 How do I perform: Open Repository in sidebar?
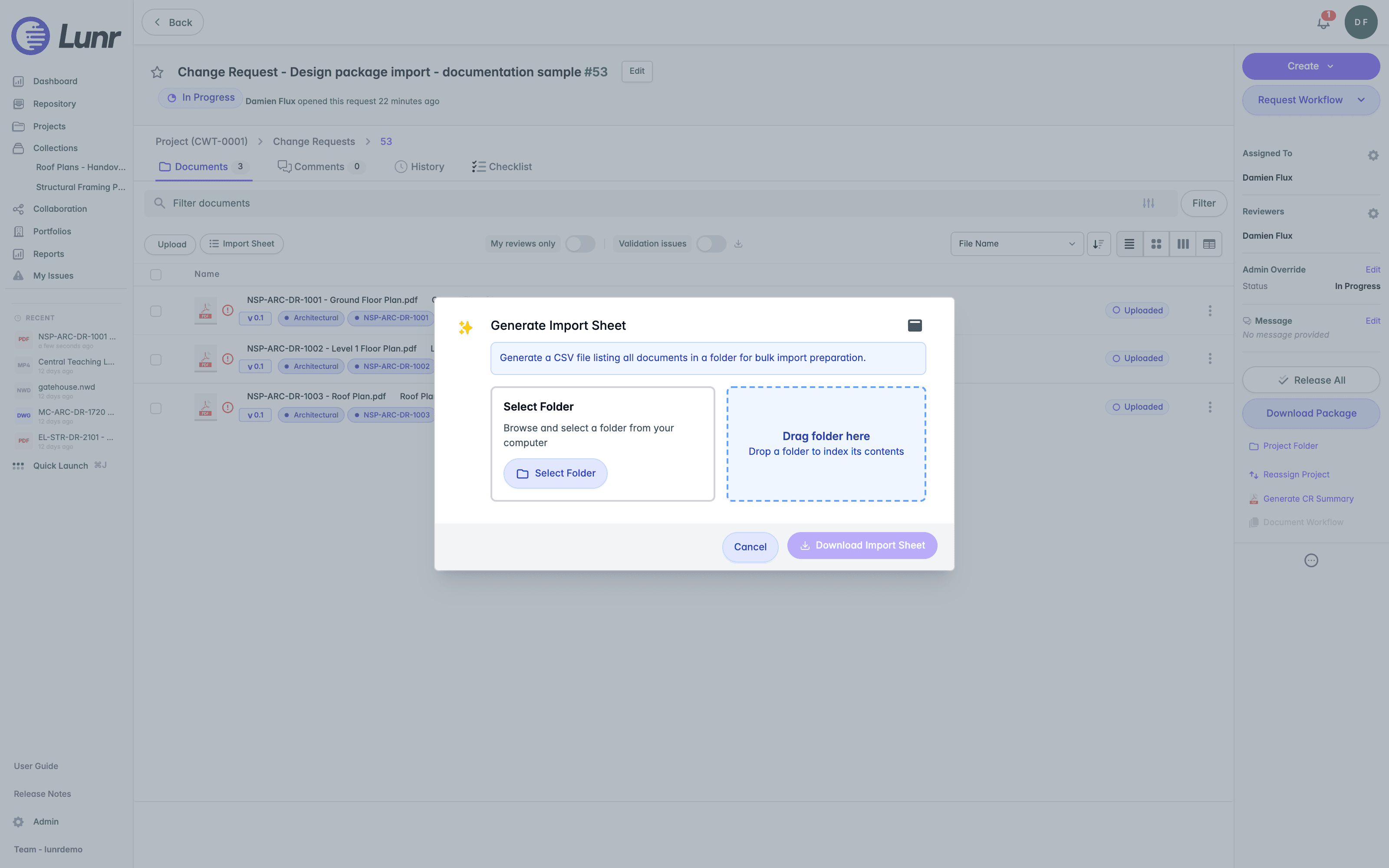(x=55, y=104)
